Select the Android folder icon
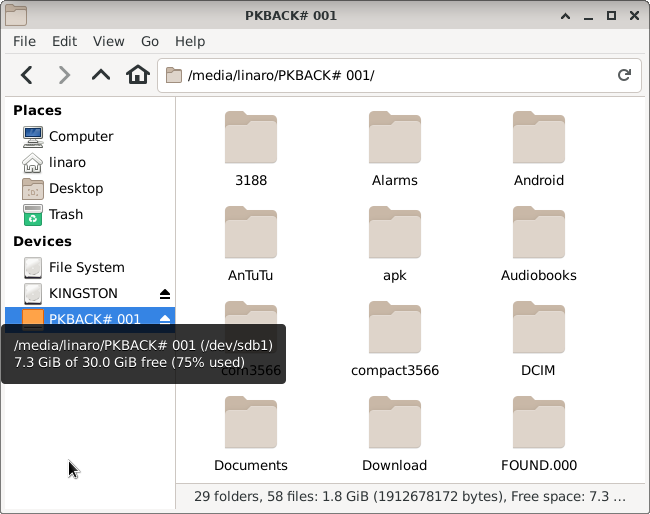This screenshot has height=514, width=650. [538, 137]
